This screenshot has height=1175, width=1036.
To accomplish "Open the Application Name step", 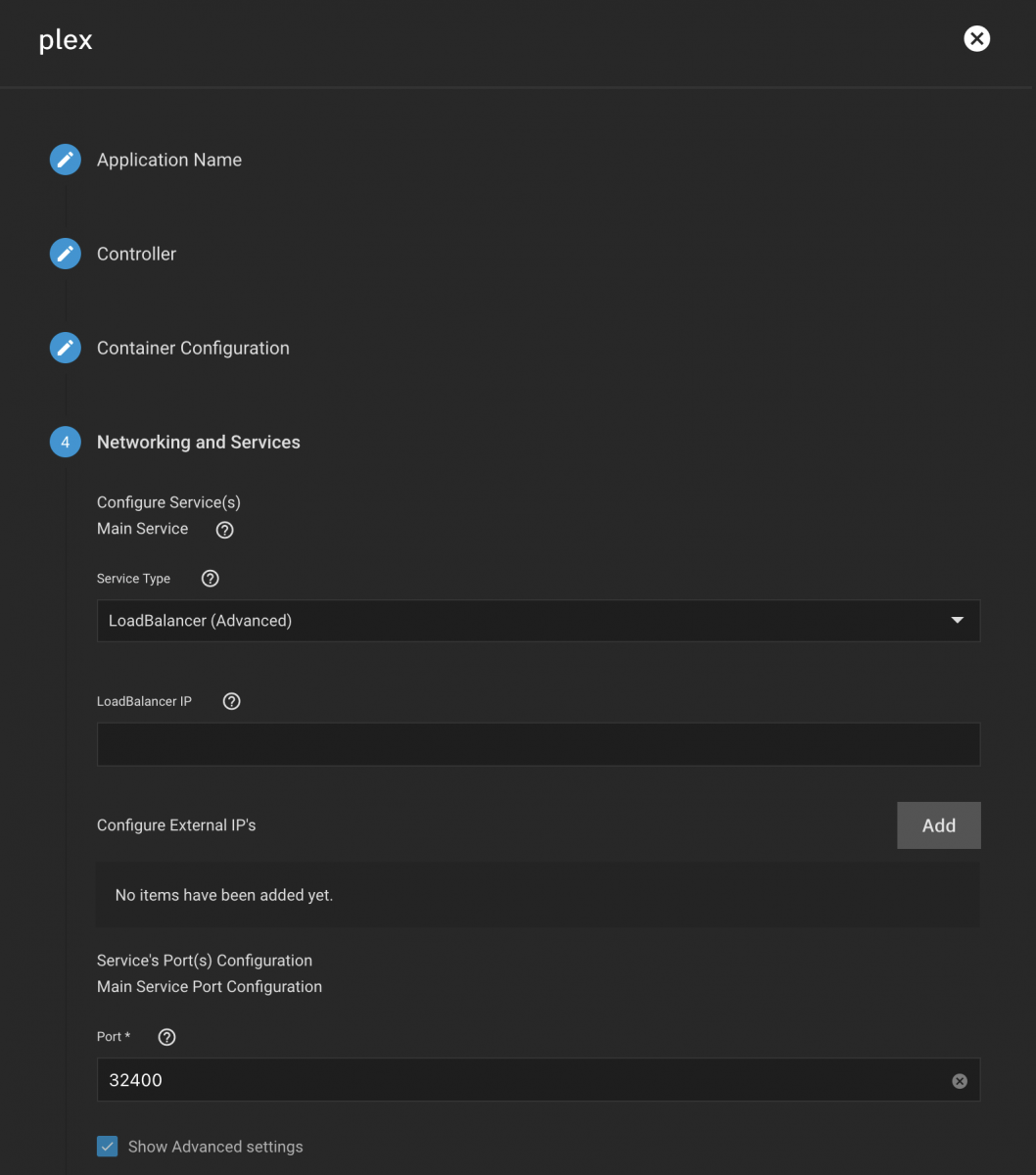I will 169,160.
